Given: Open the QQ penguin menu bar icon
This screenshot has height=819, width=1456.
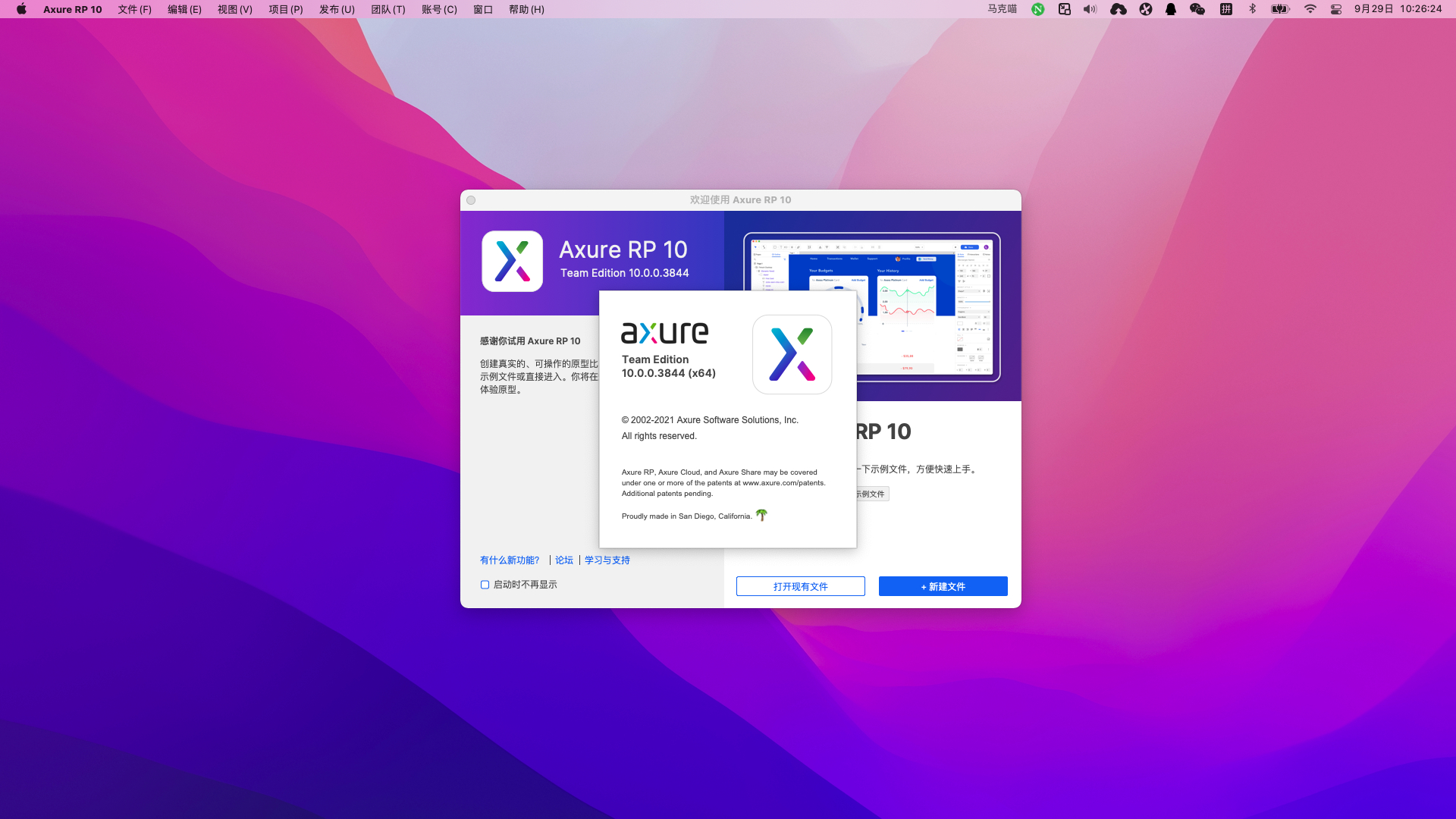Looking at the screenshot, I should tap(1171, 9).
